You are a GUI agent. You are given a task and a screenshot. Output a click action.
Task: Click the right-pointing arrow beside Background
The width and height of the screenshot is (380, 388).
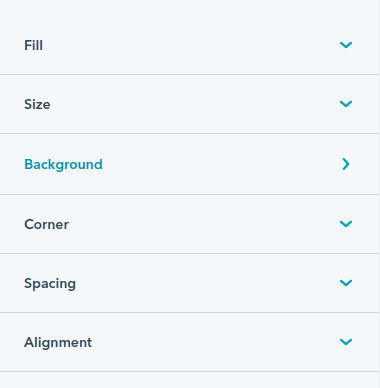pos(346,164)
